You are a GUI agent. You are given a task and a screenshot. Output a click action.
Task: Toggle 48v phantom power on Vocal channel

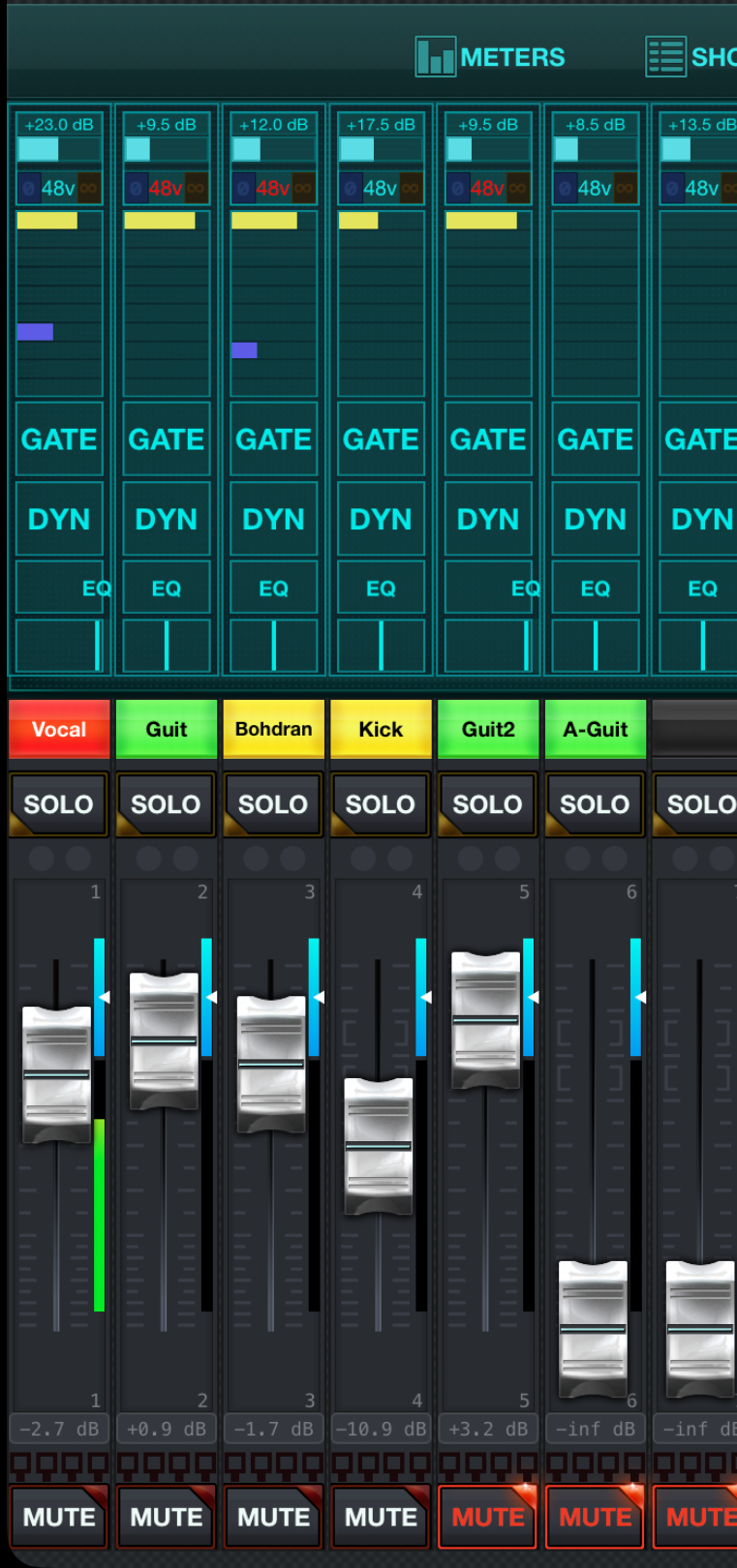click(x=58, y=188)
